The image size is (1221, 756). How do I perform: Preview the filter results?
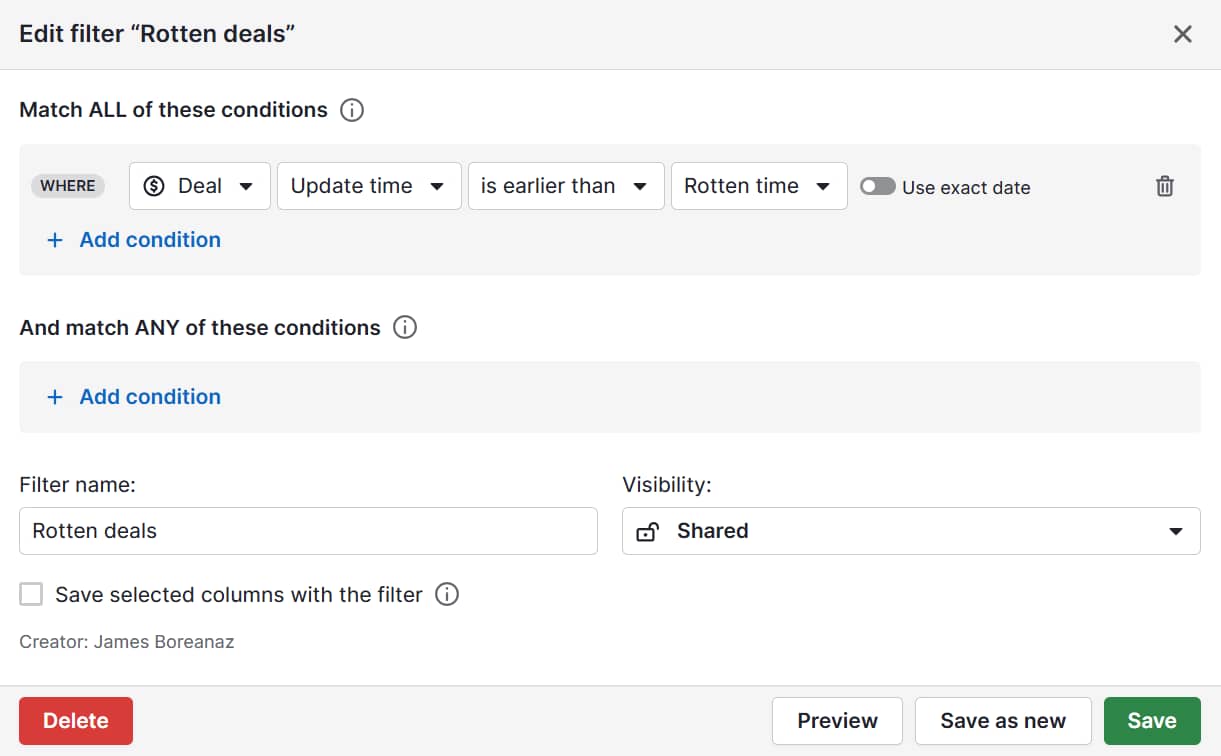[x=837, y=721]
